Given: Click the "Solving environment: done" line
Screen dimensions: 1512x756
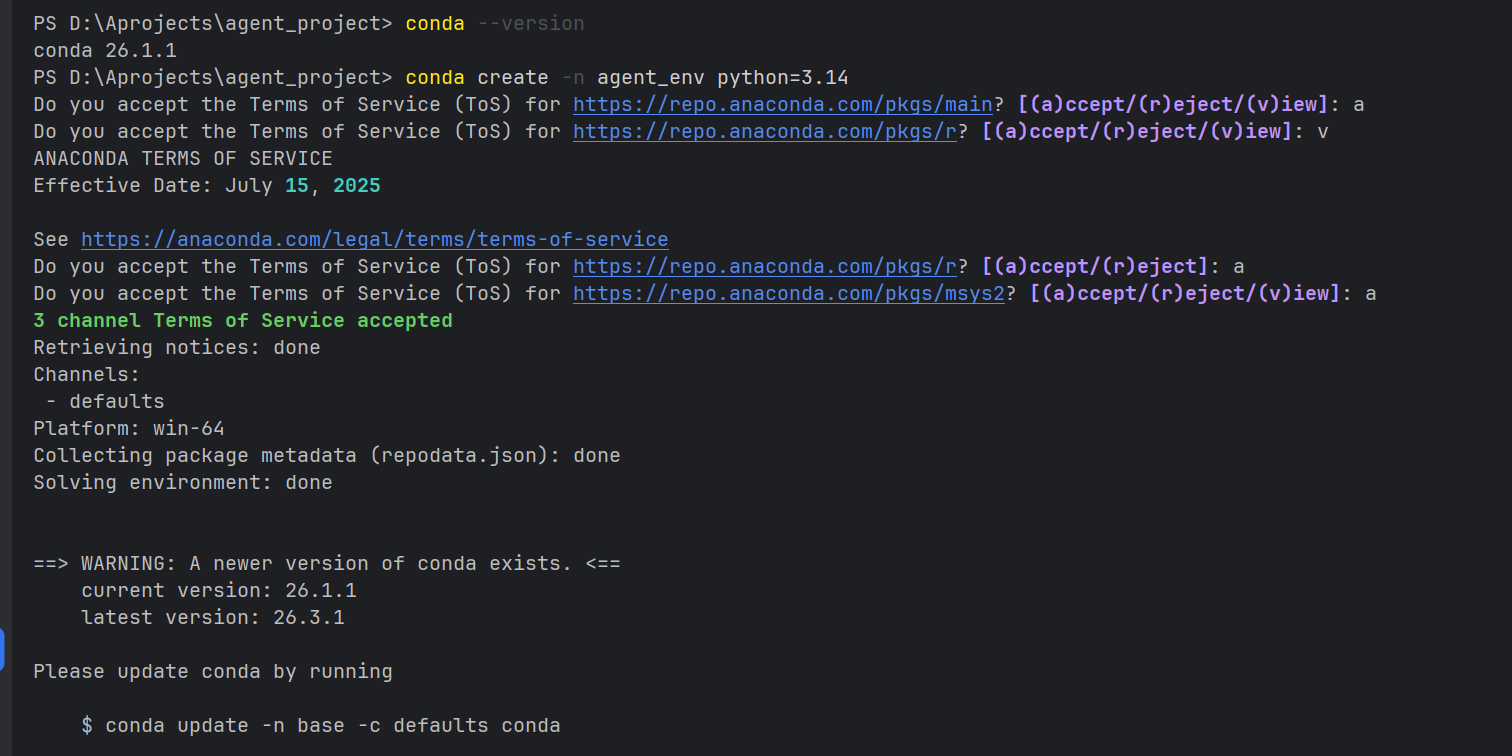Looking at the screenshot, I should point(183,482).
